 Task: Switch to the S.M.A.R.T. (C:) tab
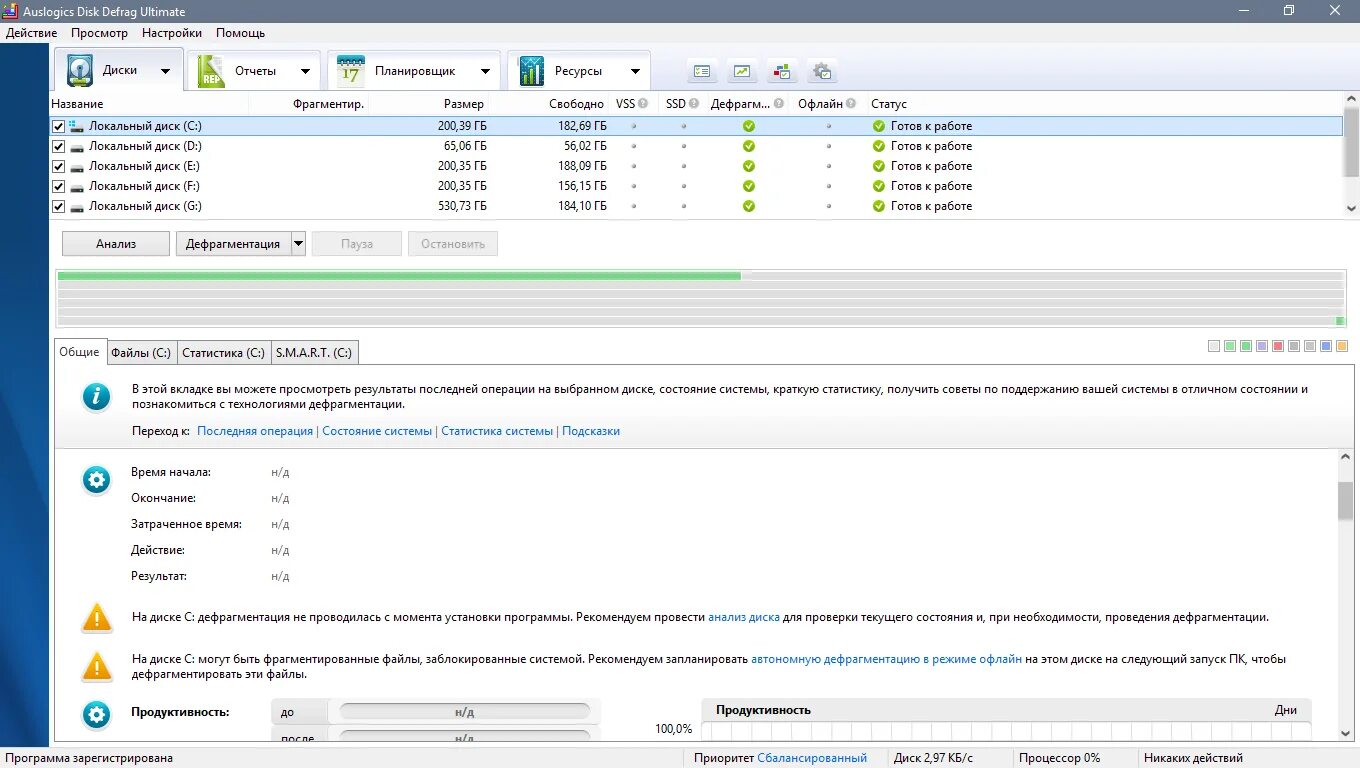point(313,353)
